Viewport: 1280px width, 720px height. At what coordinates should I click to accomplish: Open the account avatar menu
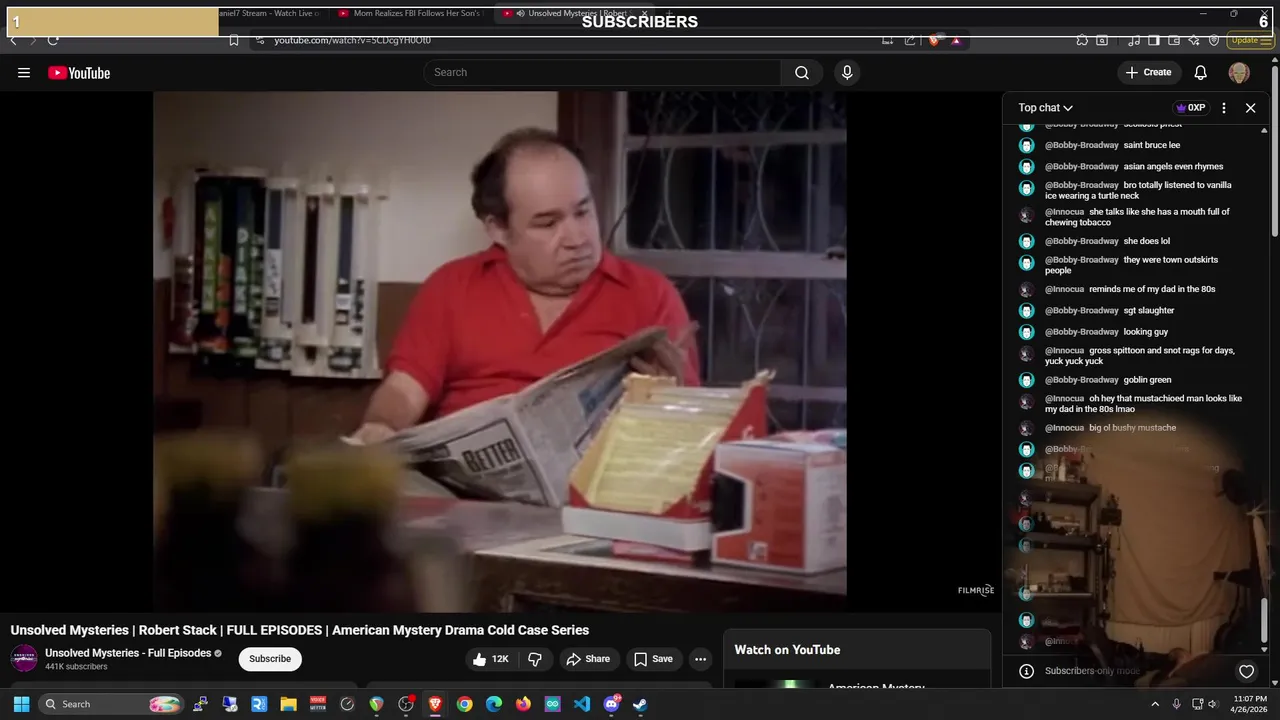[1239, 72]
